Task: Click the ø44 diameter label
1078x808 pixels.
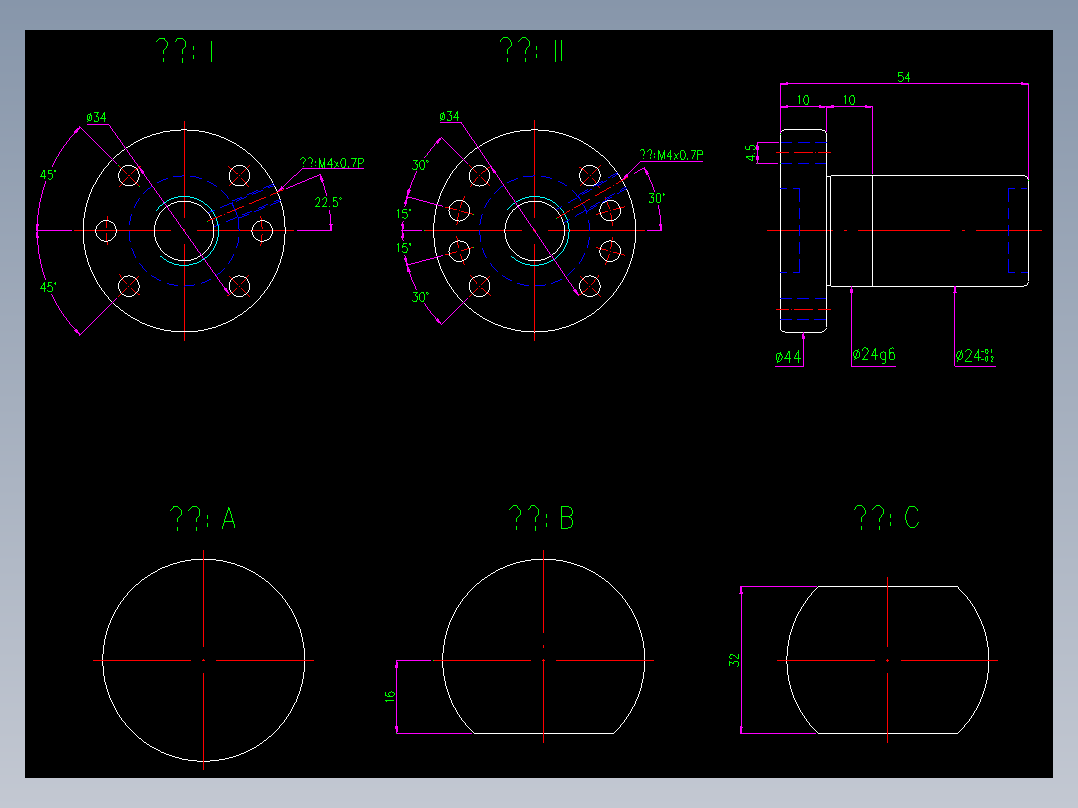Action: coord(789,354)
